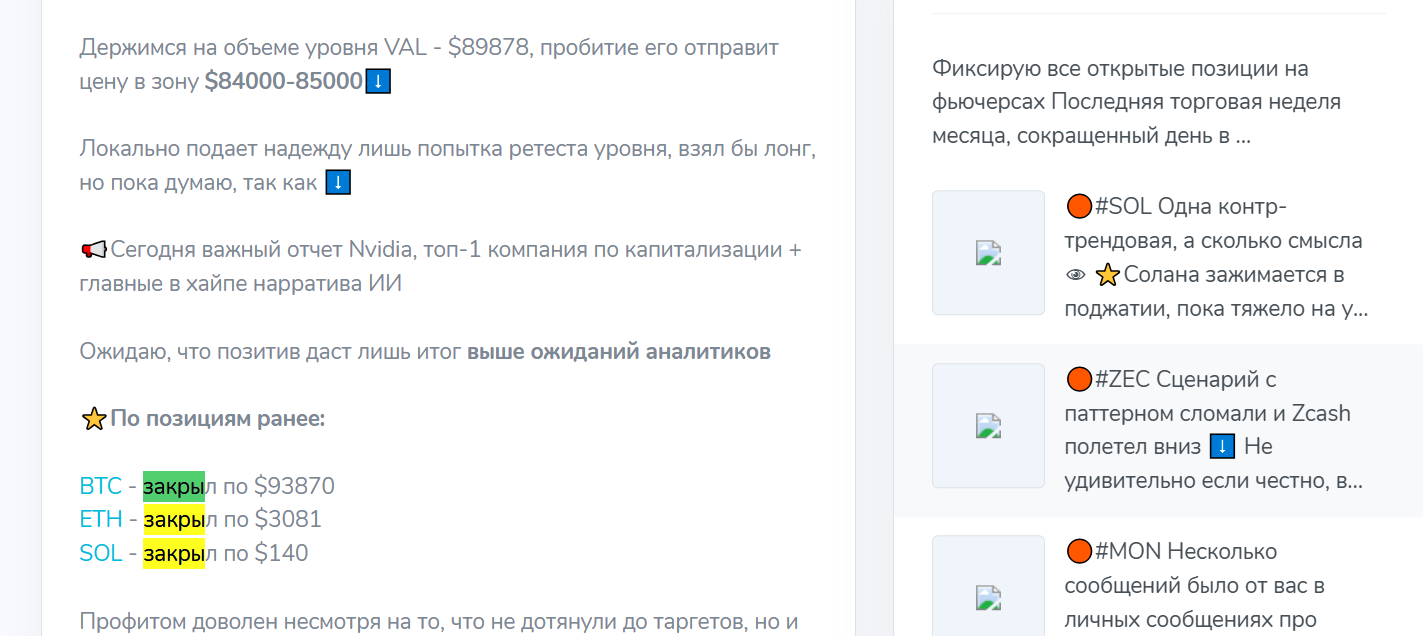The width and height of the screenshot is (1423, 636).
Task: Click the down-arrow emoji in the #ZEC post
Action: point(1221,446)
